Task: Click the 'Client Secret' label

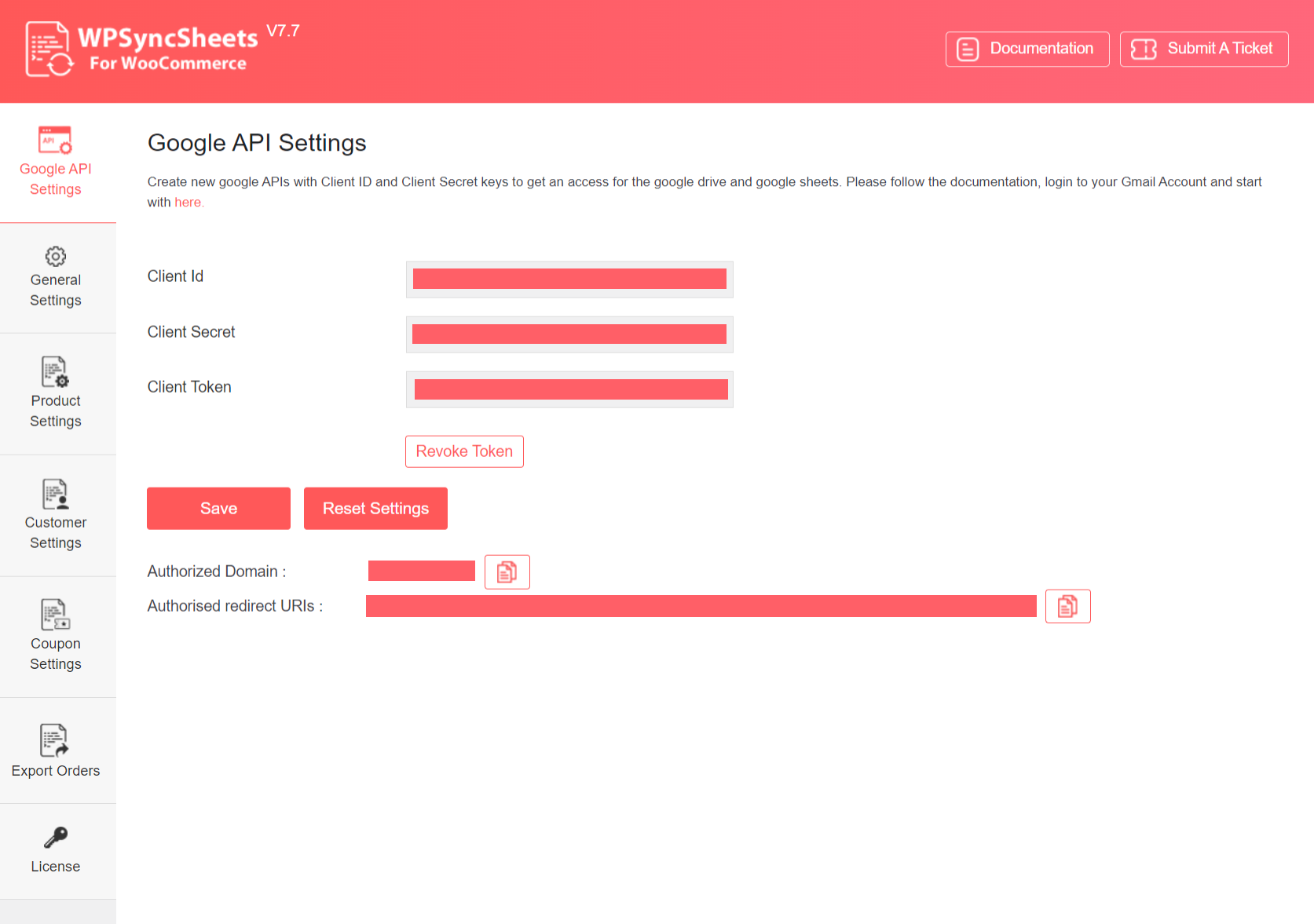Action: pos(191,332)
